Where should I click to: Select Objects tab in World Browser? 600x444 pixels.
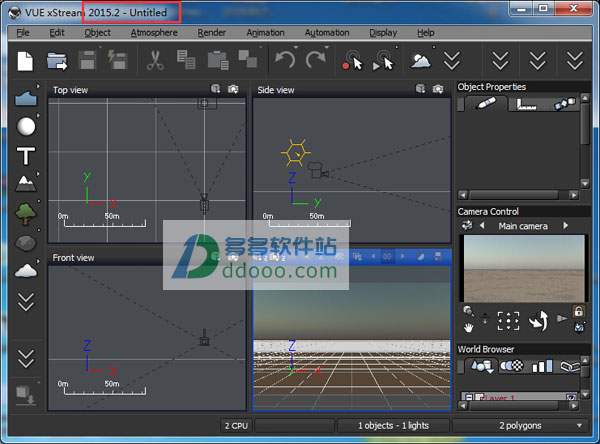tap(482, 366)
